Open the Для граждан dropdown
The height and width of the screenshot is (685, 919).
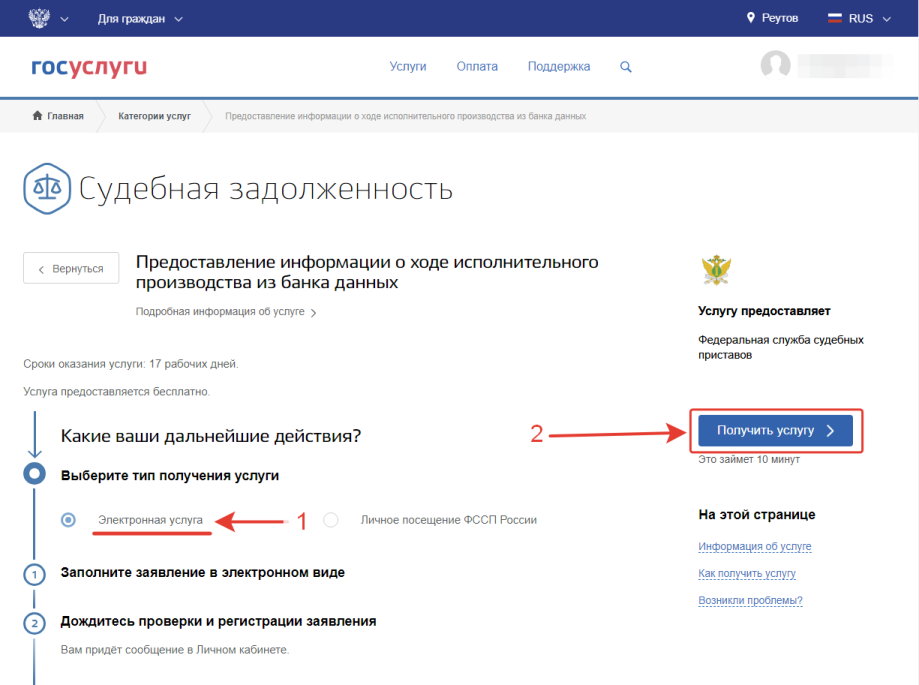click(x=140, y=18)
